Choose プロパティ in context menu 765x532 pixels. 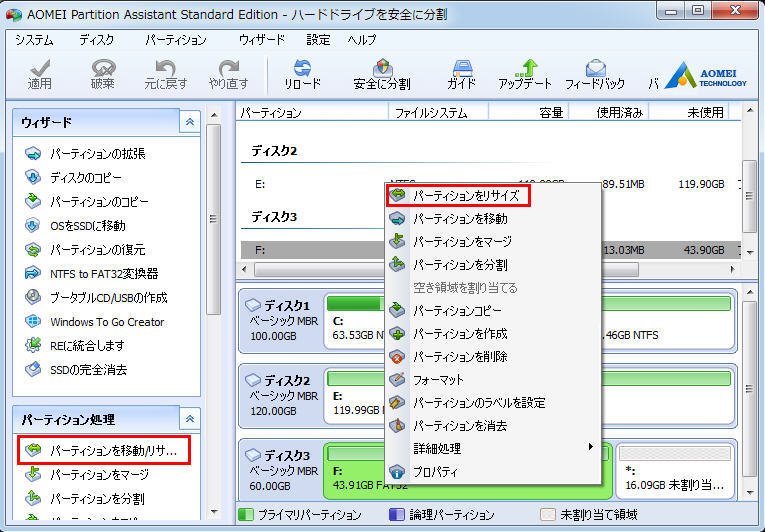[x=494, y=472]
